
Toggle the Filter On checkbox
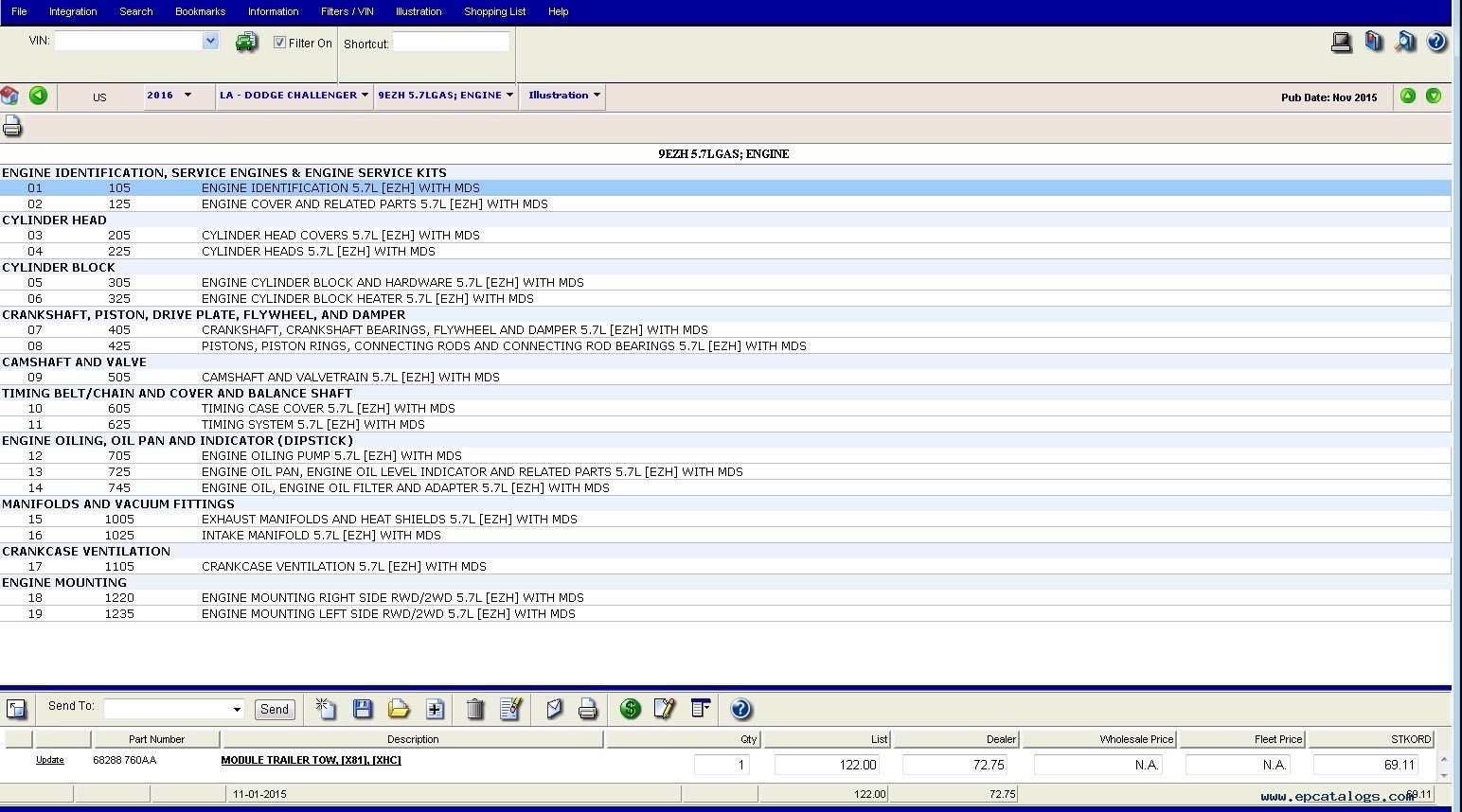click(x=279, y=43)
